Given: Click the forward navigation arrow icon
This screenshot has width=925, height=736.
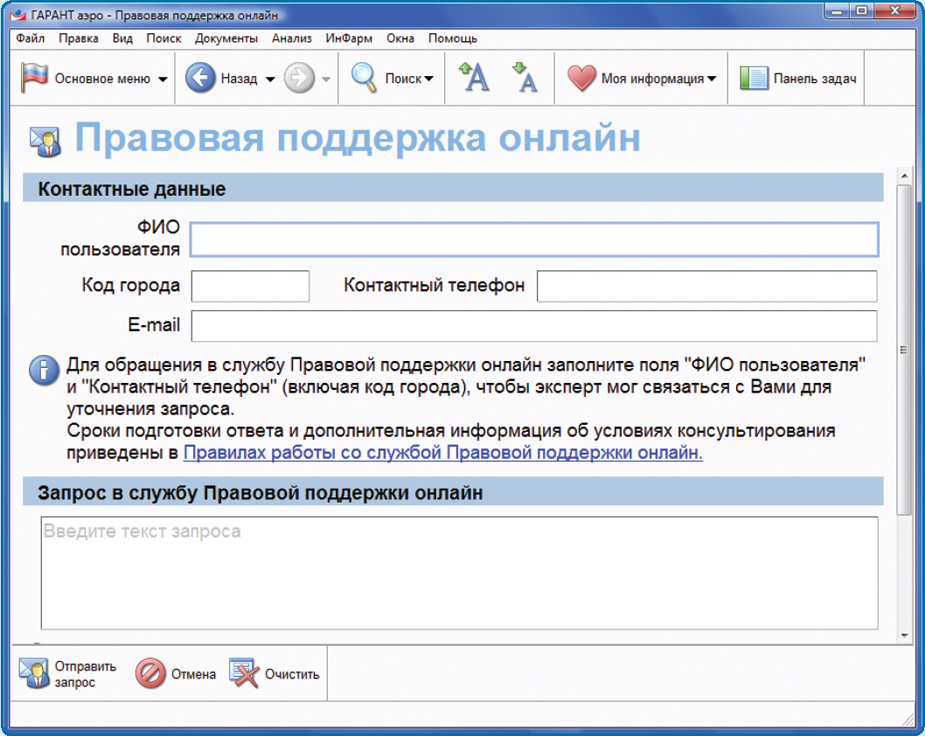Looking at the screenshot, I should pos(299,79).
